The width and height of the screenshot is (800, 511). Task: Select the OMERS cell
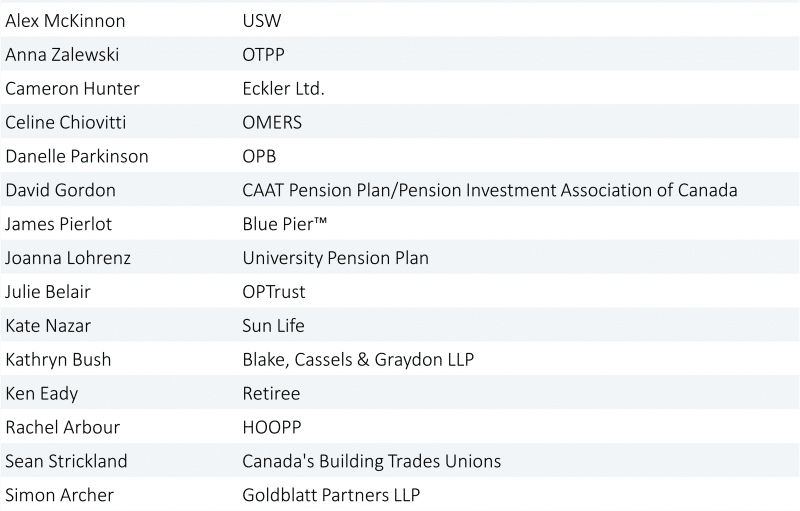(x=272, y=122)
